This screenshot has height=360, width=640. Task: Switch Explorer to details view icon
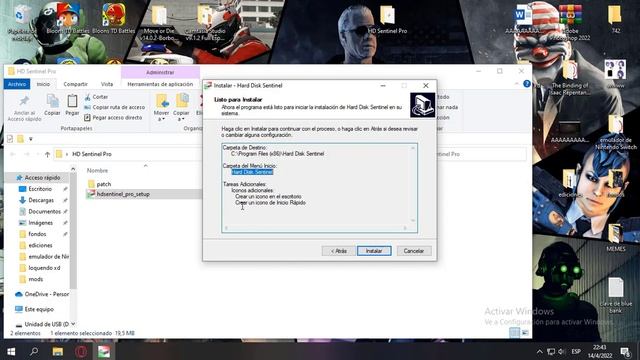tap(515, 333)
